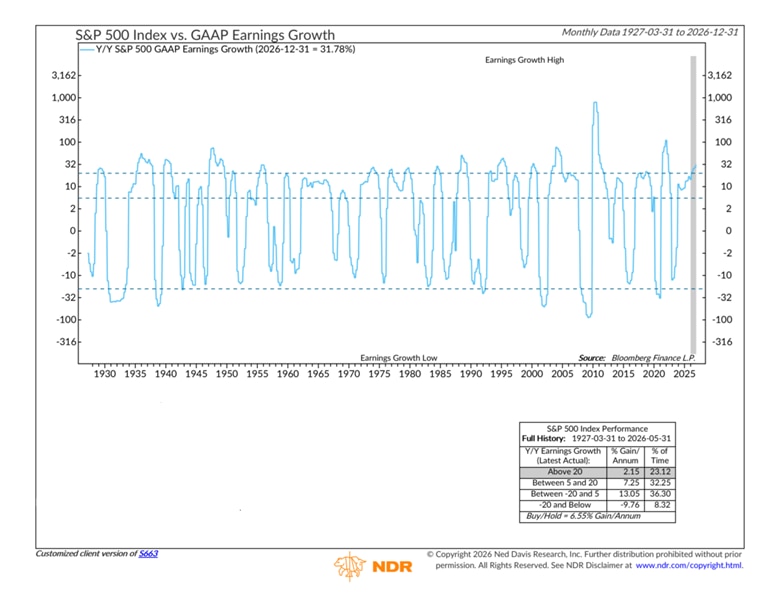The image size is (780, 602).
Task: Click the 32.25 percent of time value
Action: pyautogui.click(x=660, y=483)
